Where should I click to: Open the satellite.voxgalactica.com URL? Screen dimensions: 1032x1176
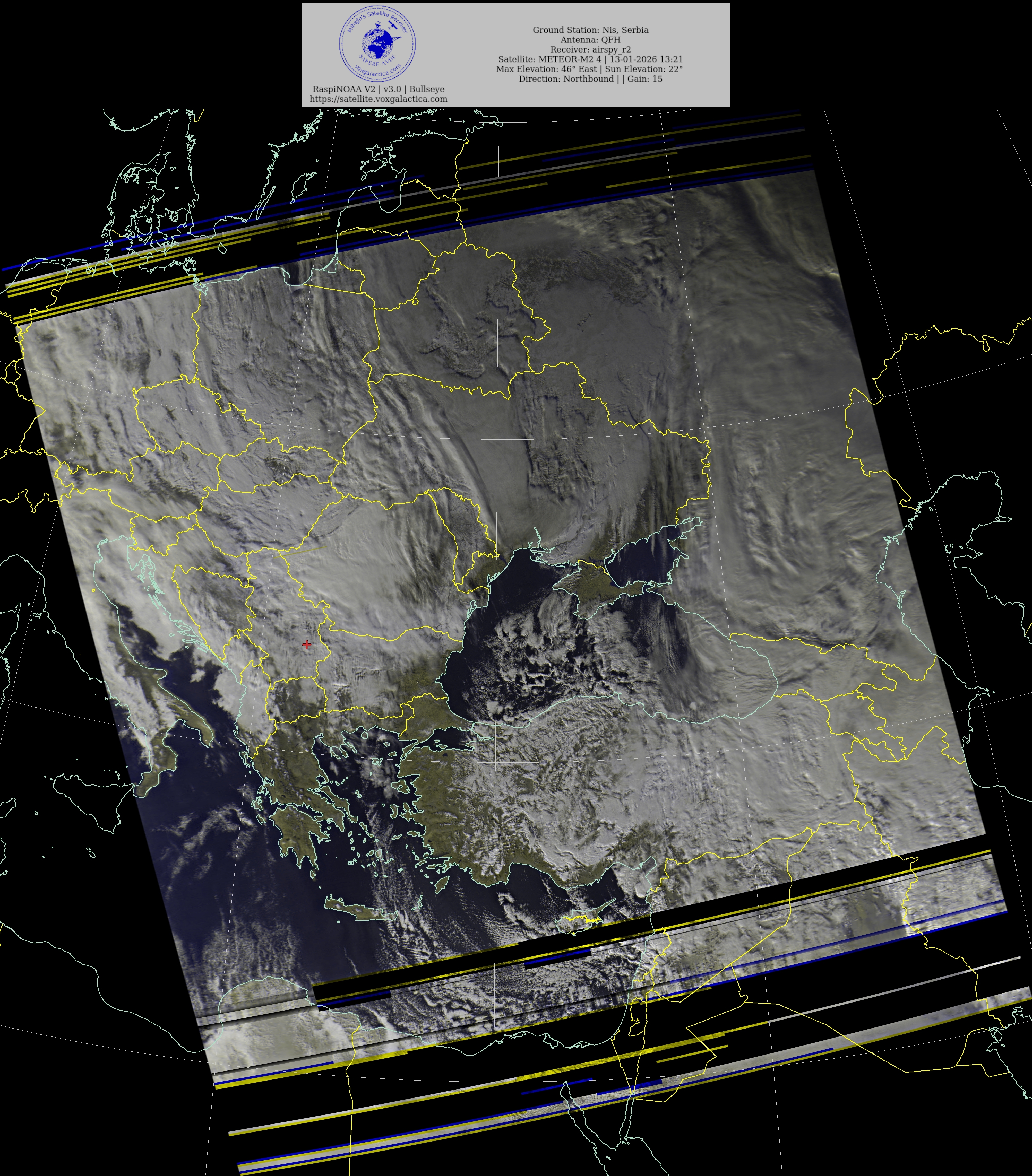tap(378, 99)
